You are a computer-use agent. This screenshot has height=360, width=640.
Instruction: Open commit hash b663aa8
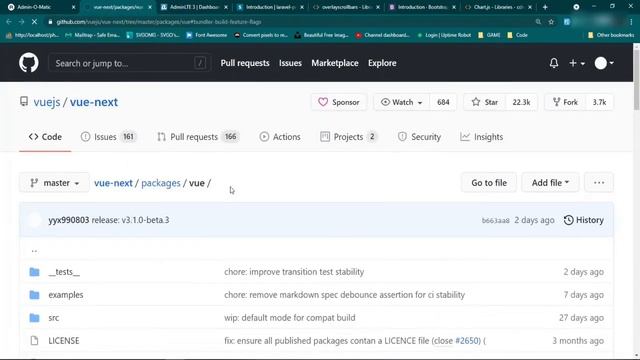496,220
